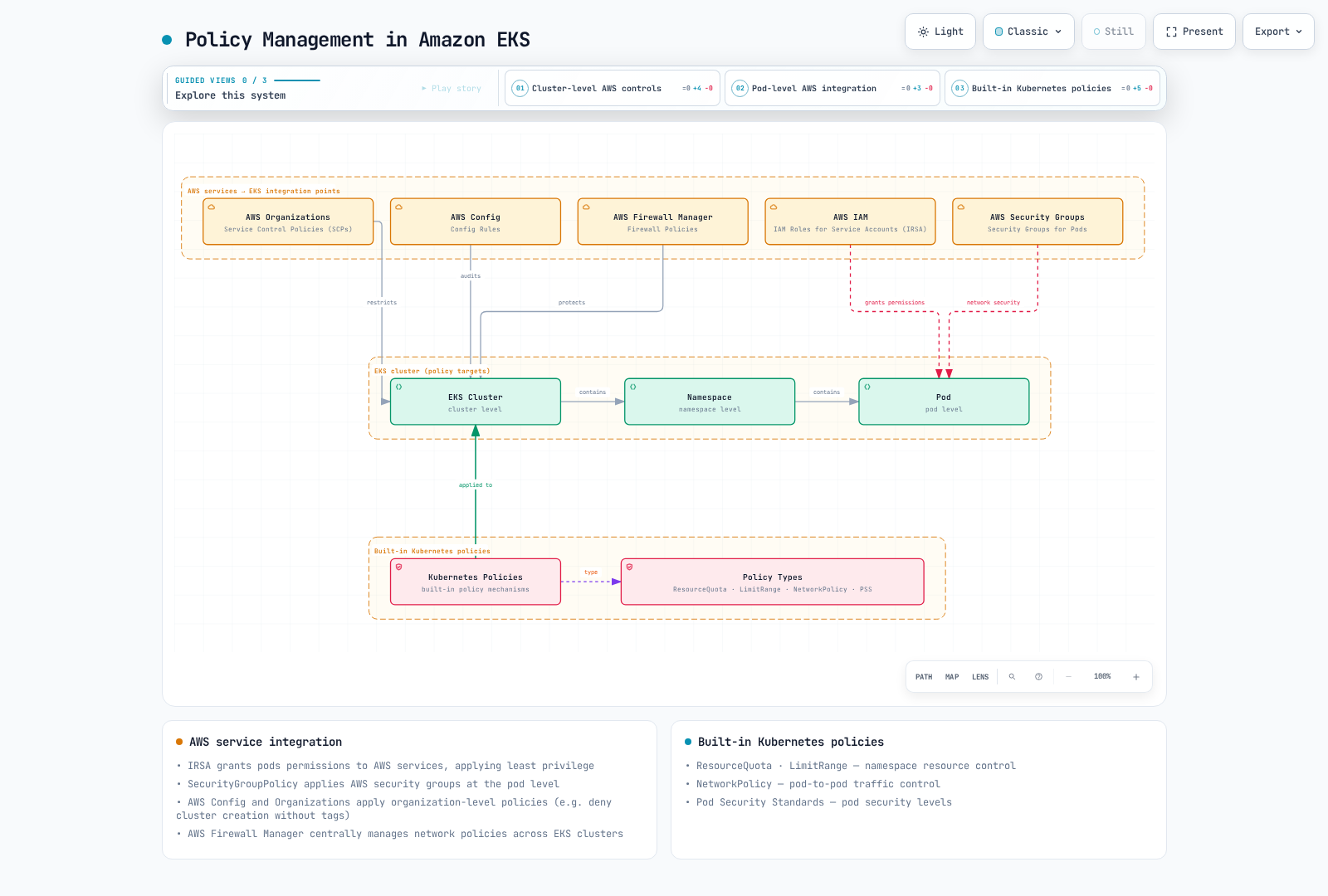
Task: Click 'NetworkPolicy — pod-to-pod traffic control' bullet
Action: tap(818, 784)
